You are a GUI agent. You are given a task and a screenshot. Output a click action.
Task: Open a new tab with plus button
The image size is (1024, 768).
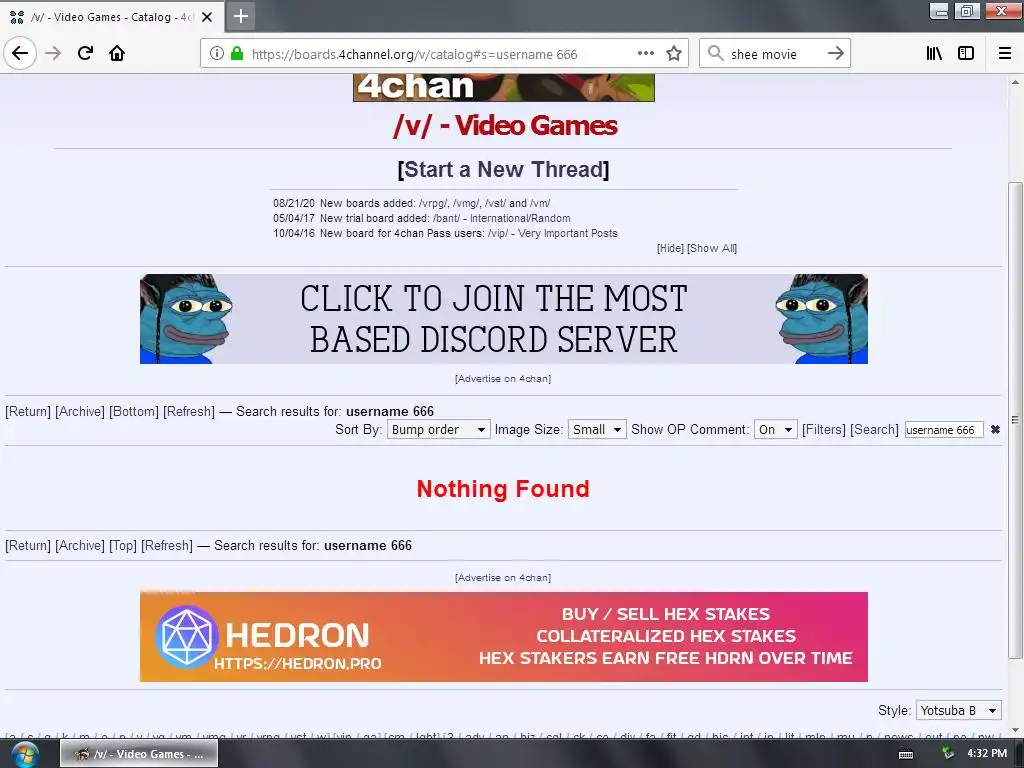240,16
